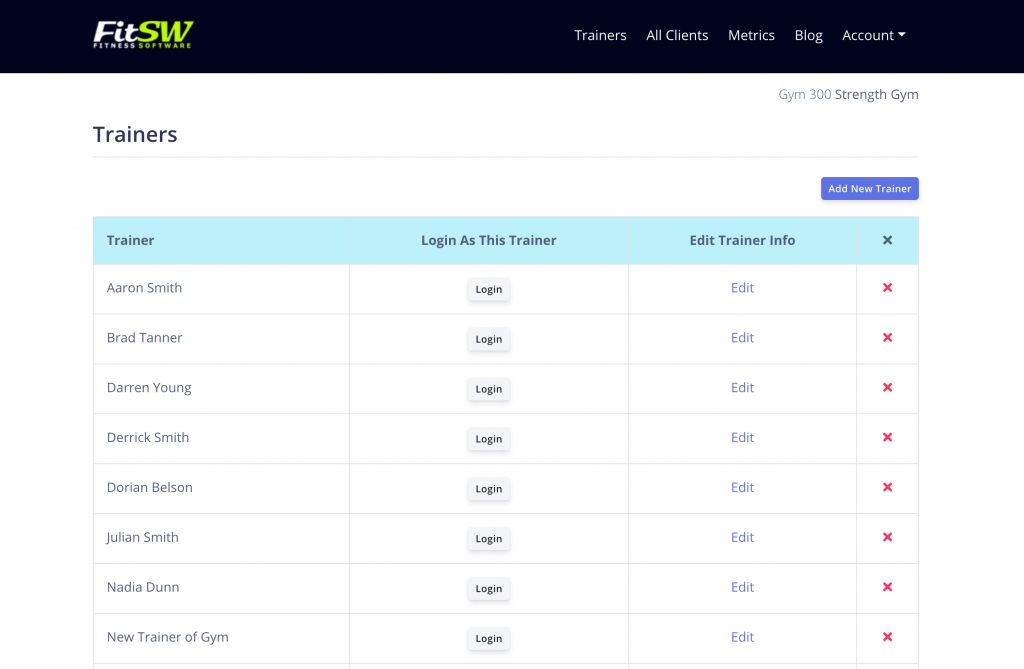Delete Darren Young via red X icon
This screenshot has width=1024, height=669.
click(887, 387)
